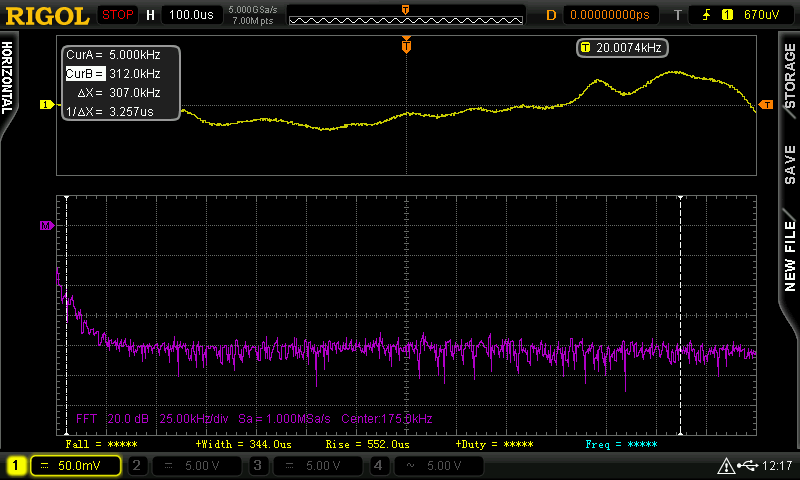800x480 pixels.
Task: Click the USB connection status icon
Action: point(747,465)
